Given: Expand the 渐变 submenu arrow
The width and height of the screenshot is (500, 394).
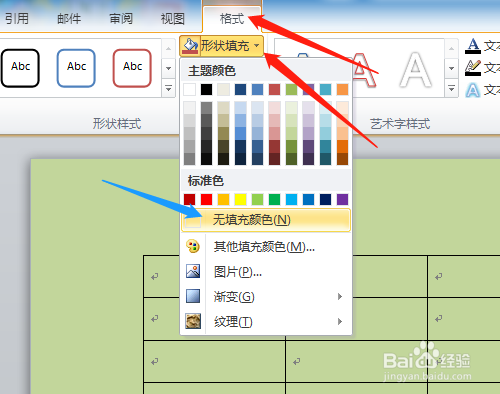Looking at the screenshot, I should [x=340, y=296].
